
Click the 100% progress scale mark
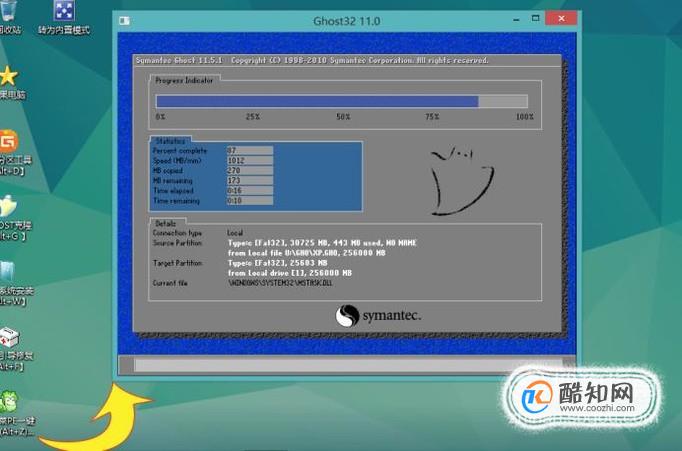click(525, 117)
